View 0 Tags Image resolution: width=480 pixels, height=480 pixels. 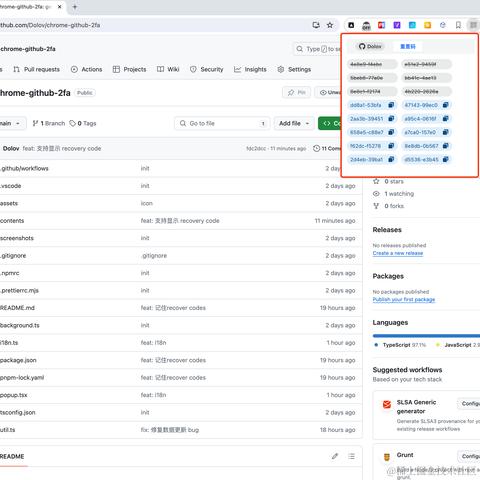tap(83, 123)
